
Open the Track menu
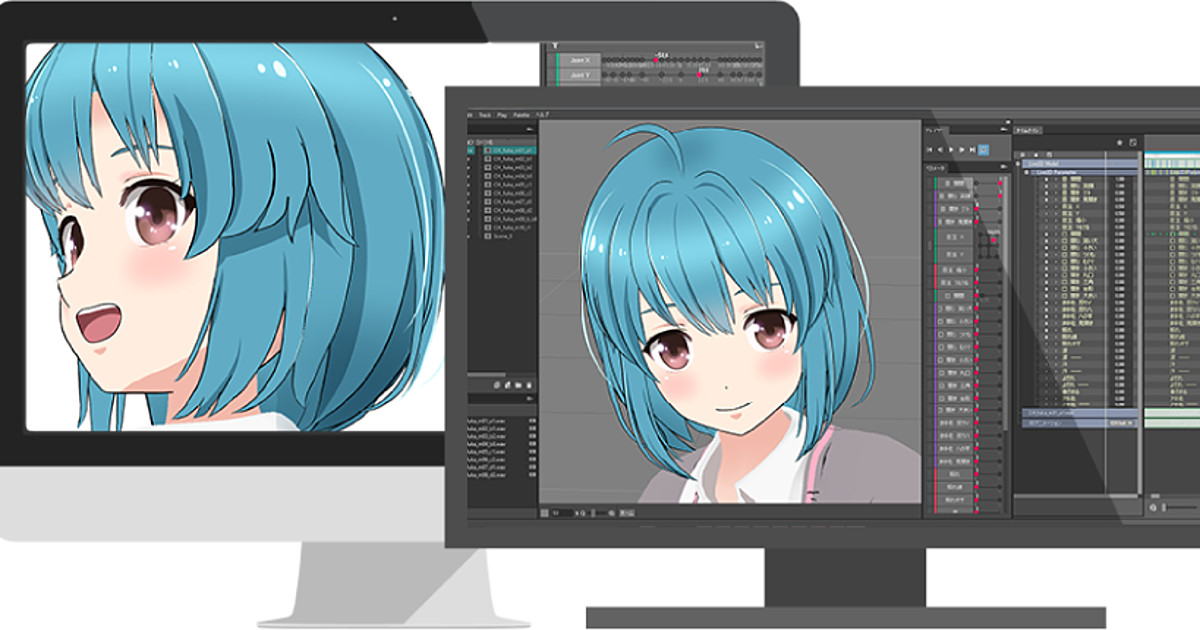pos(485,115)
